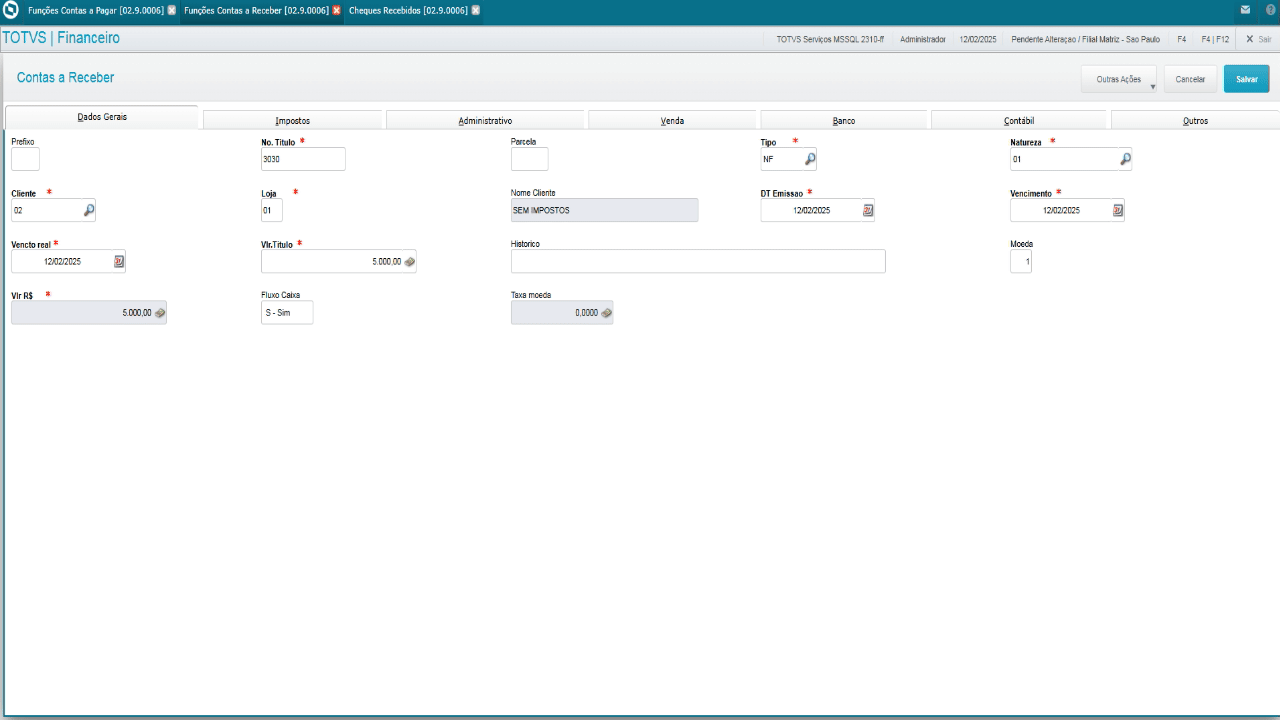Viewport: 1280px width, 720px height.
Task: Open the Vencimento calendar icon
Action: [1118, 210]
